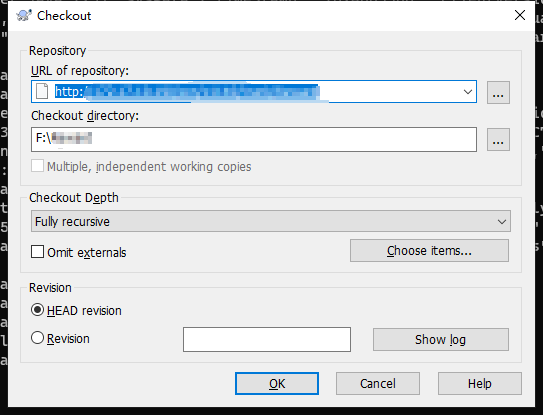Select the Revision radio button
543x415 pixels.
(37, 338)
